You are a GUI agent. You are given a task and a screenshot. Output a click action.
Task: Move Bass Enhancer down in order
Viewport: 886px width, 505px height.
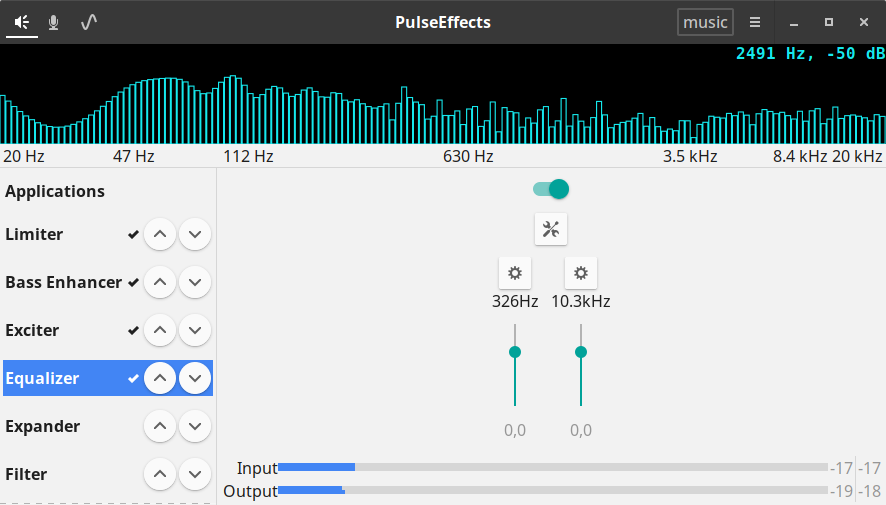(x=195, y=282)
